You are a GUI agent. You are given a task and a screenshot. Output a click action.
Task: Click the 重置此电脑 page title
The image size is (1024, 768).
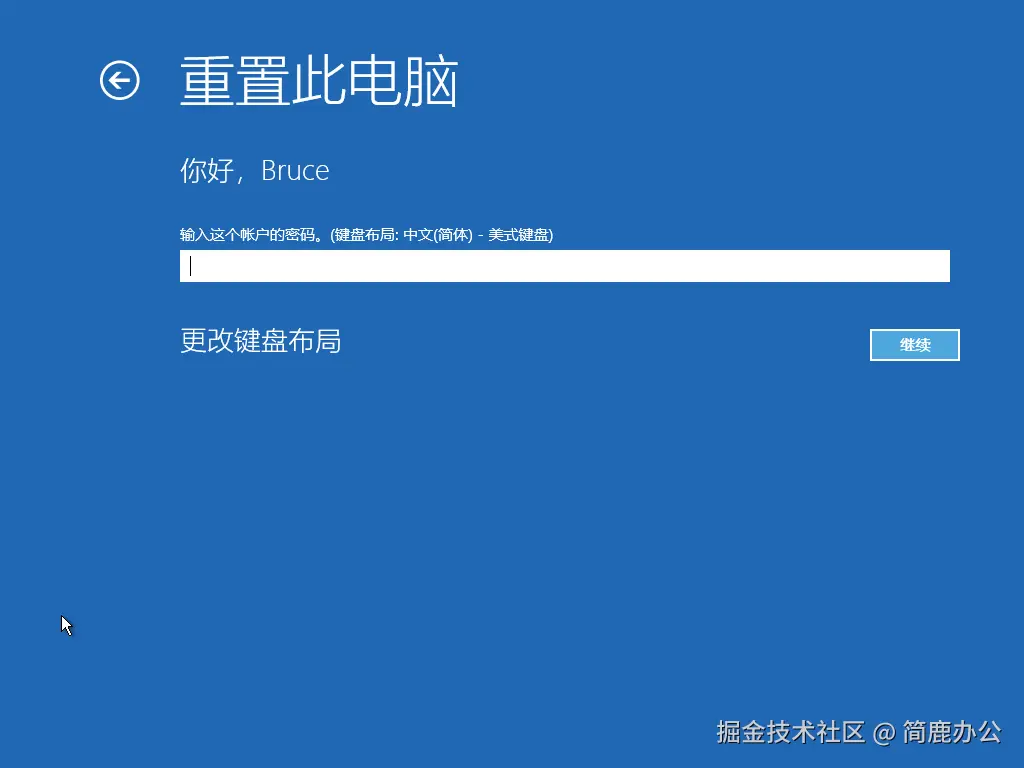pyautogui.click(x=319, y=82)
